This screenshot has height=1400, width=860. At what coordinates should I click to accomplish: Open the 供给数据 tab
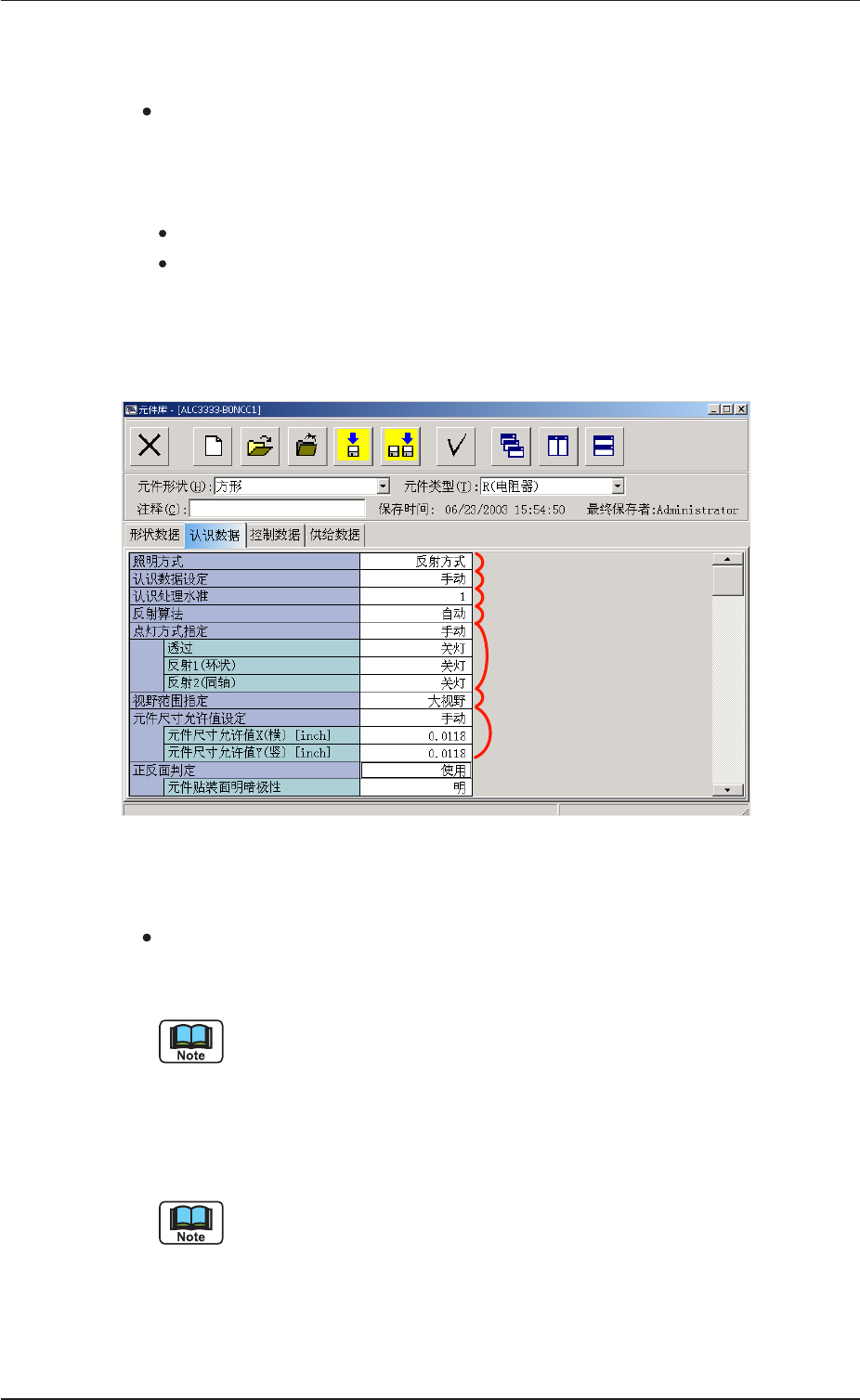335,535
